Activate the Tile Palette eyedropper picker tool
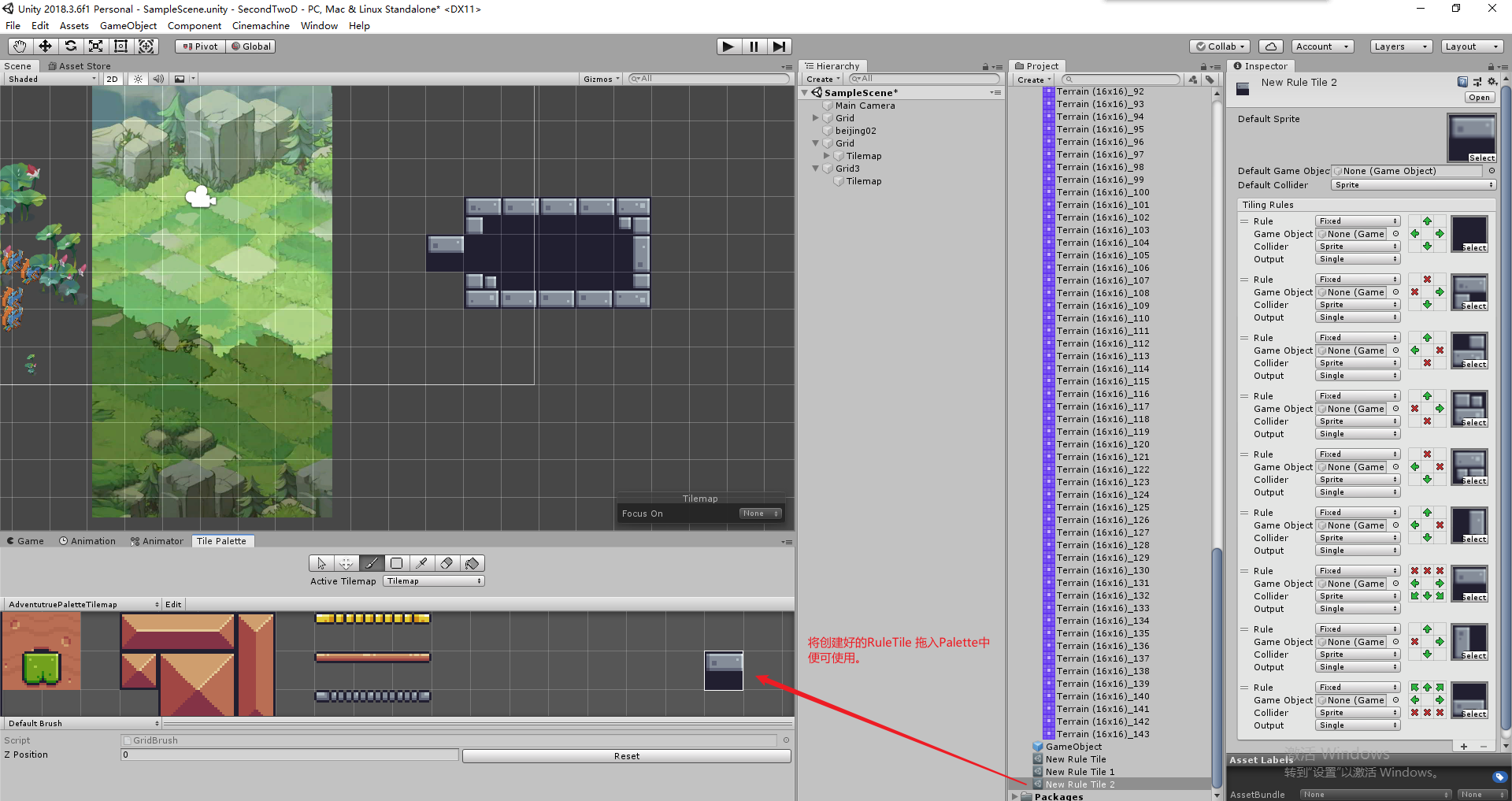1512x801 pixels. pos(422,563)
